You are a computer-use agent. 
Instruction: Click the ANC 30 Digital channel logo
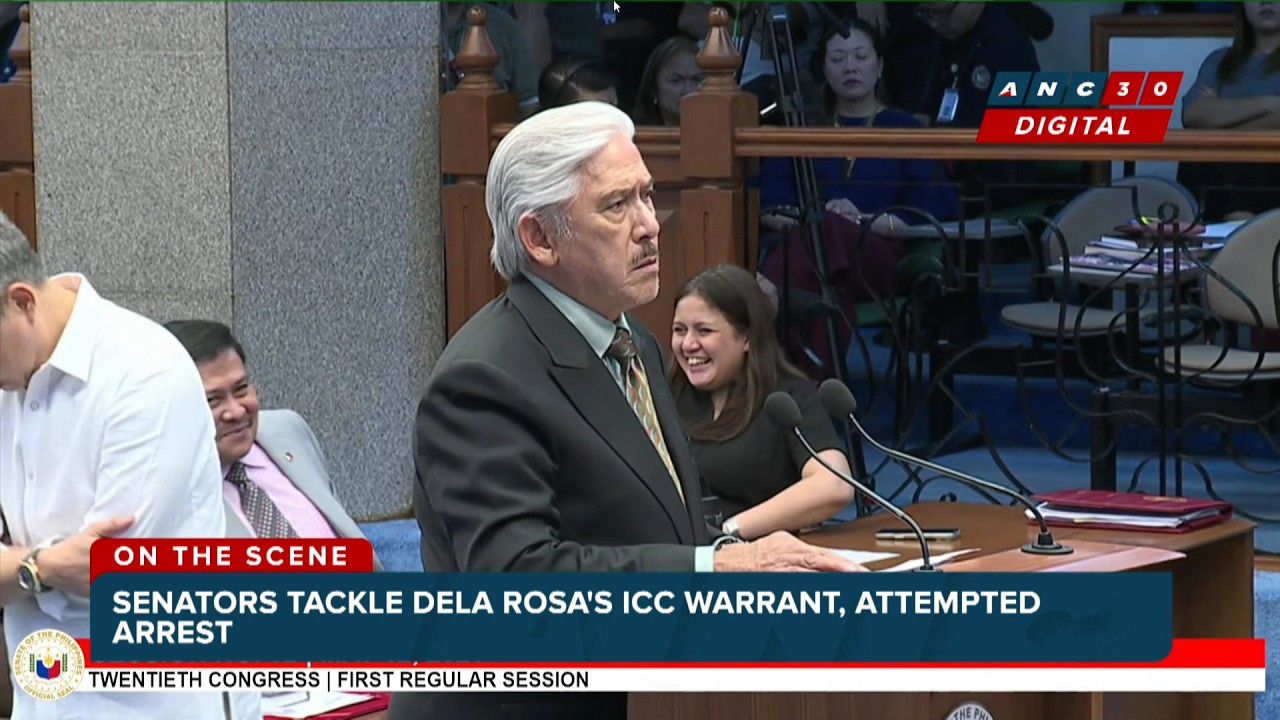(1080, 107)
